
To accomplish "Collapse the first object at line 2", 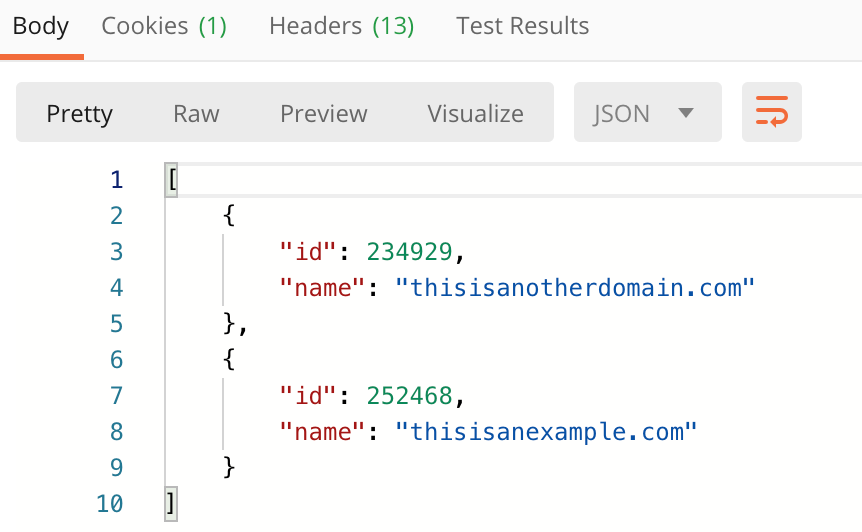I will [229, 215].
